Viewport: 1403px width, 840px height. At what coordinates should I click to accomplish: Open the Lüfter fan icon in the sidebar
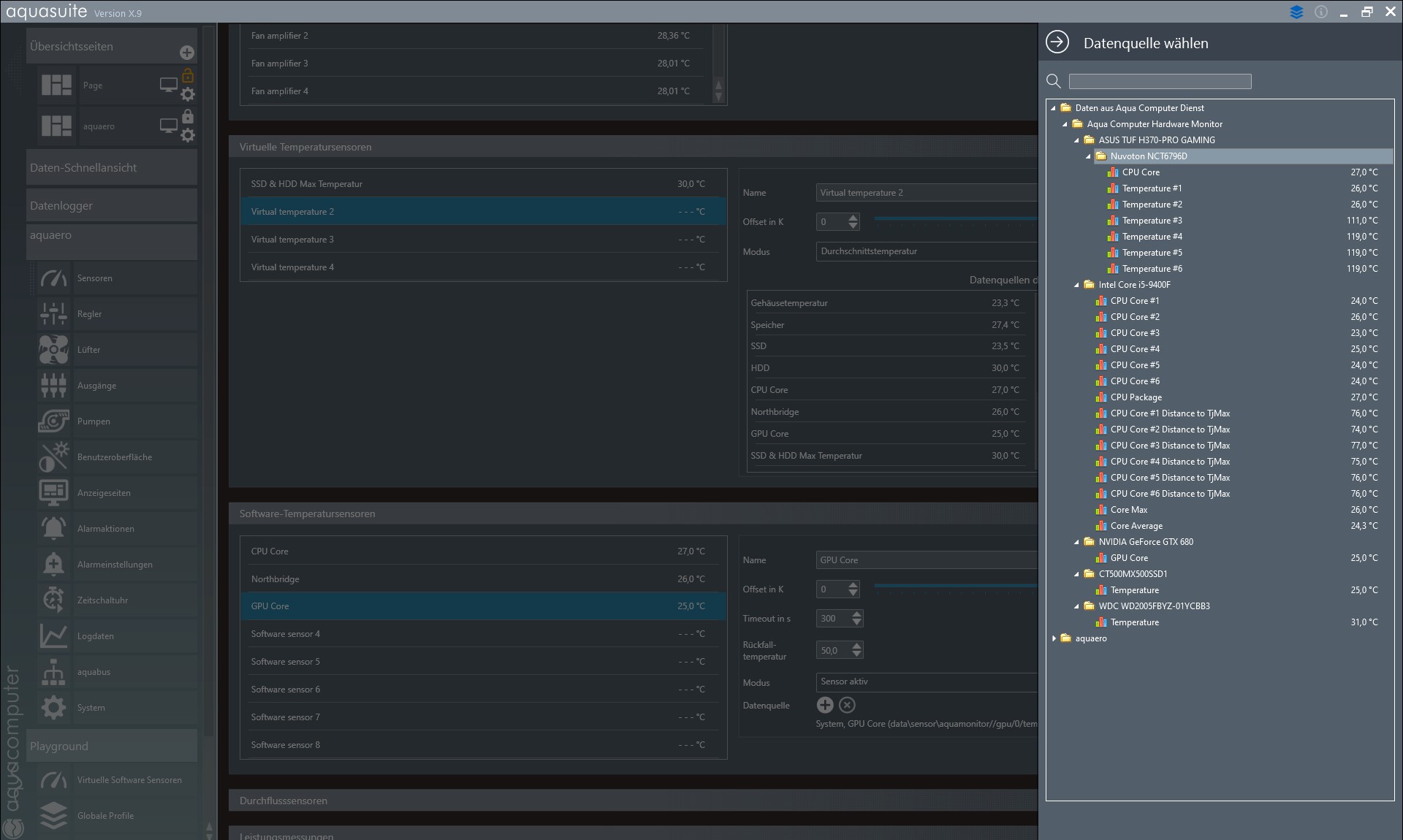click(x=53, y=350)
